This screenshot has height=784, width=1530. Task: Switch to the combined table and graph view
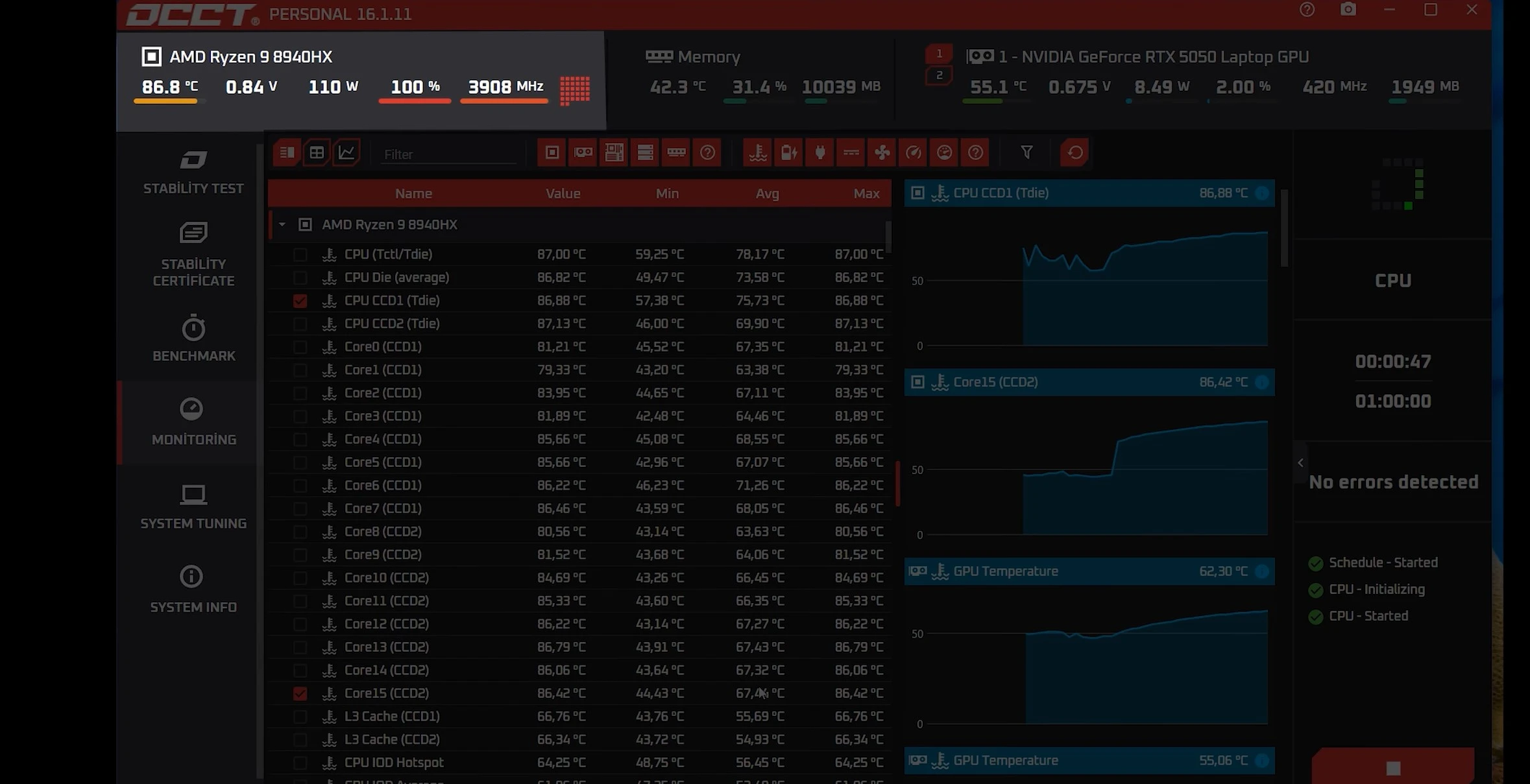click(x=286, y=153)
